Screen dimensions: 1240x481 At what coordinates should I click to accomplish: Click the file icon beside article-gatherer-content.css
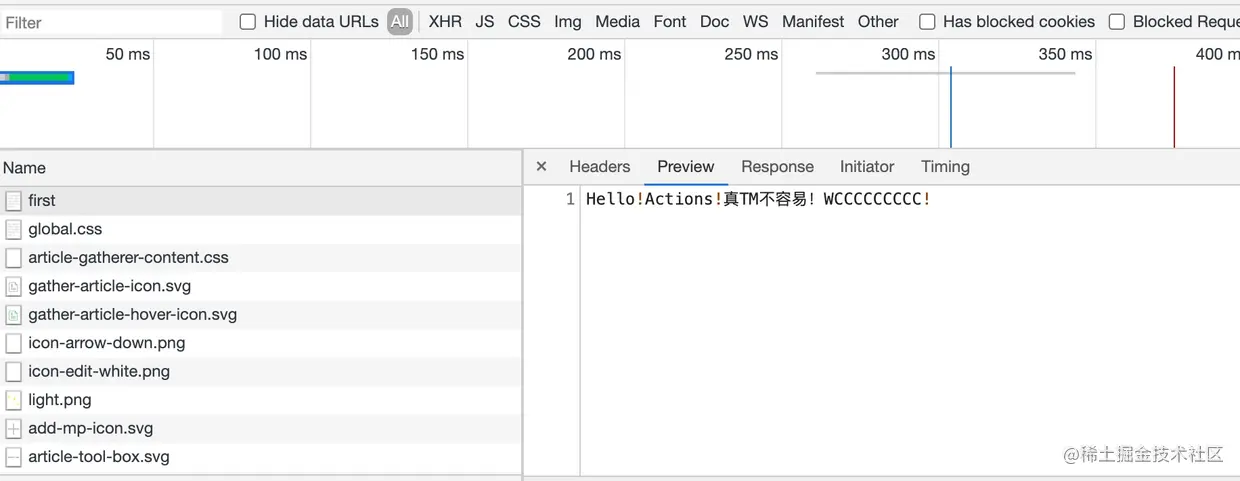13,258
